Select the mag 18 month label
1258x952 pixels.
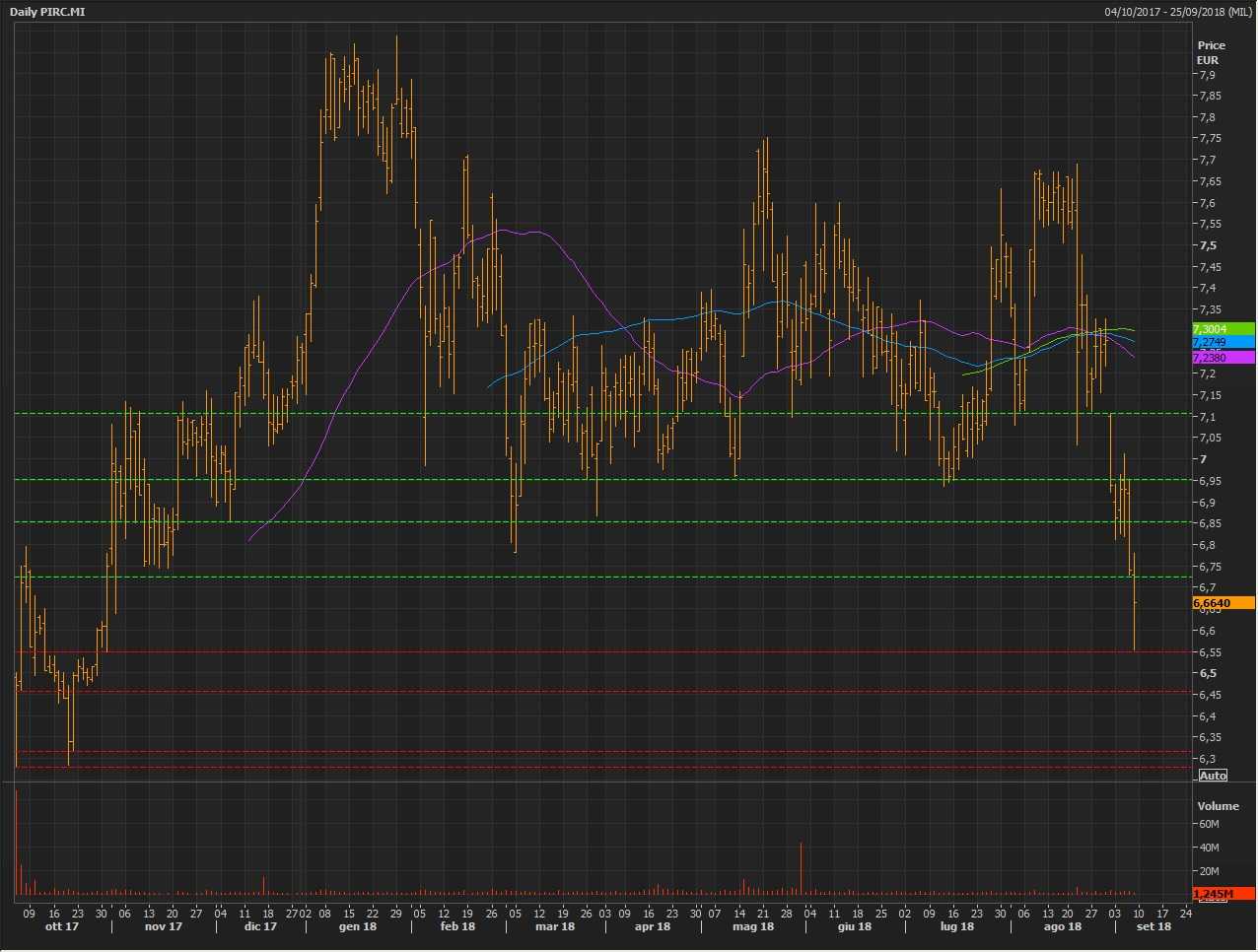pyautogui.click(x=753, y=926)
